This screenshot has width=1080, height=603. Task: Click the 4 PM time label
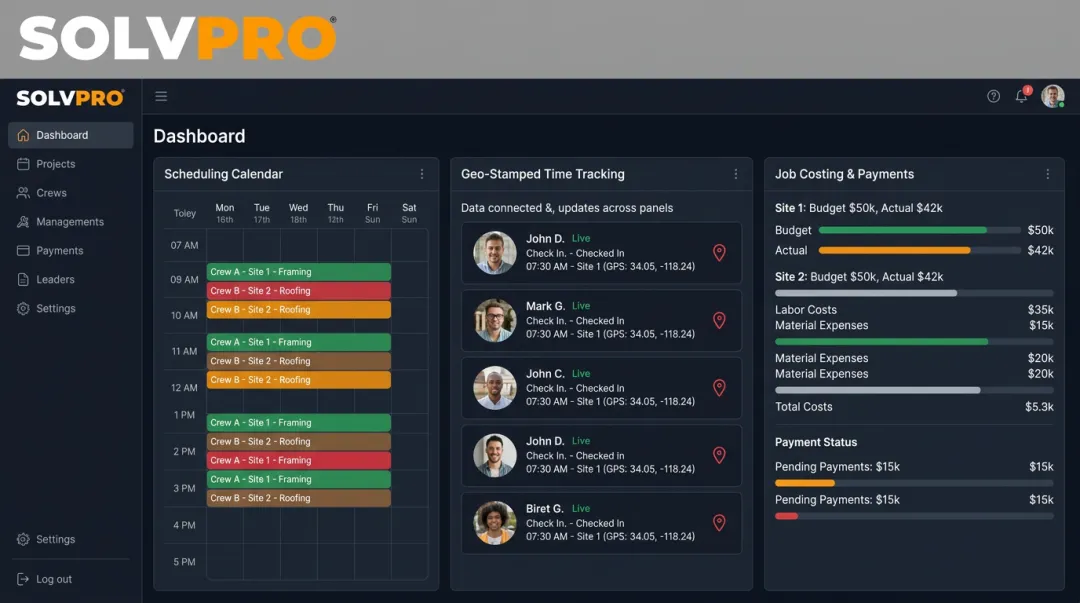tap(185, 525)
